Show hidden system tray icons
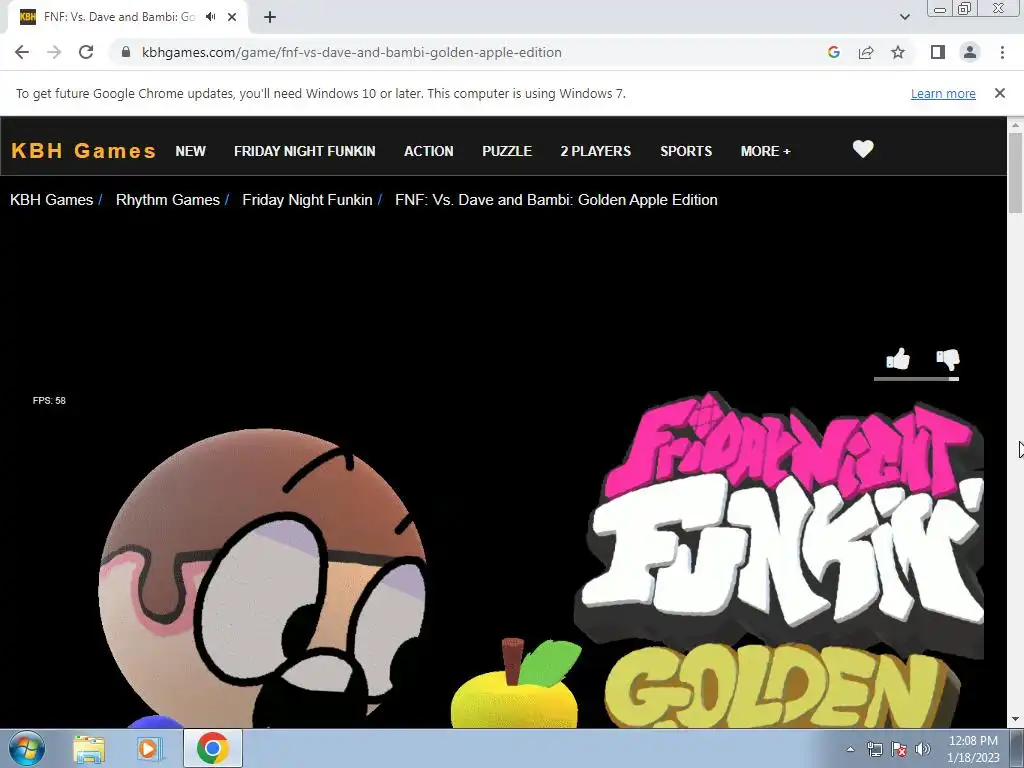1024x768 pixels. pos(850,749)
